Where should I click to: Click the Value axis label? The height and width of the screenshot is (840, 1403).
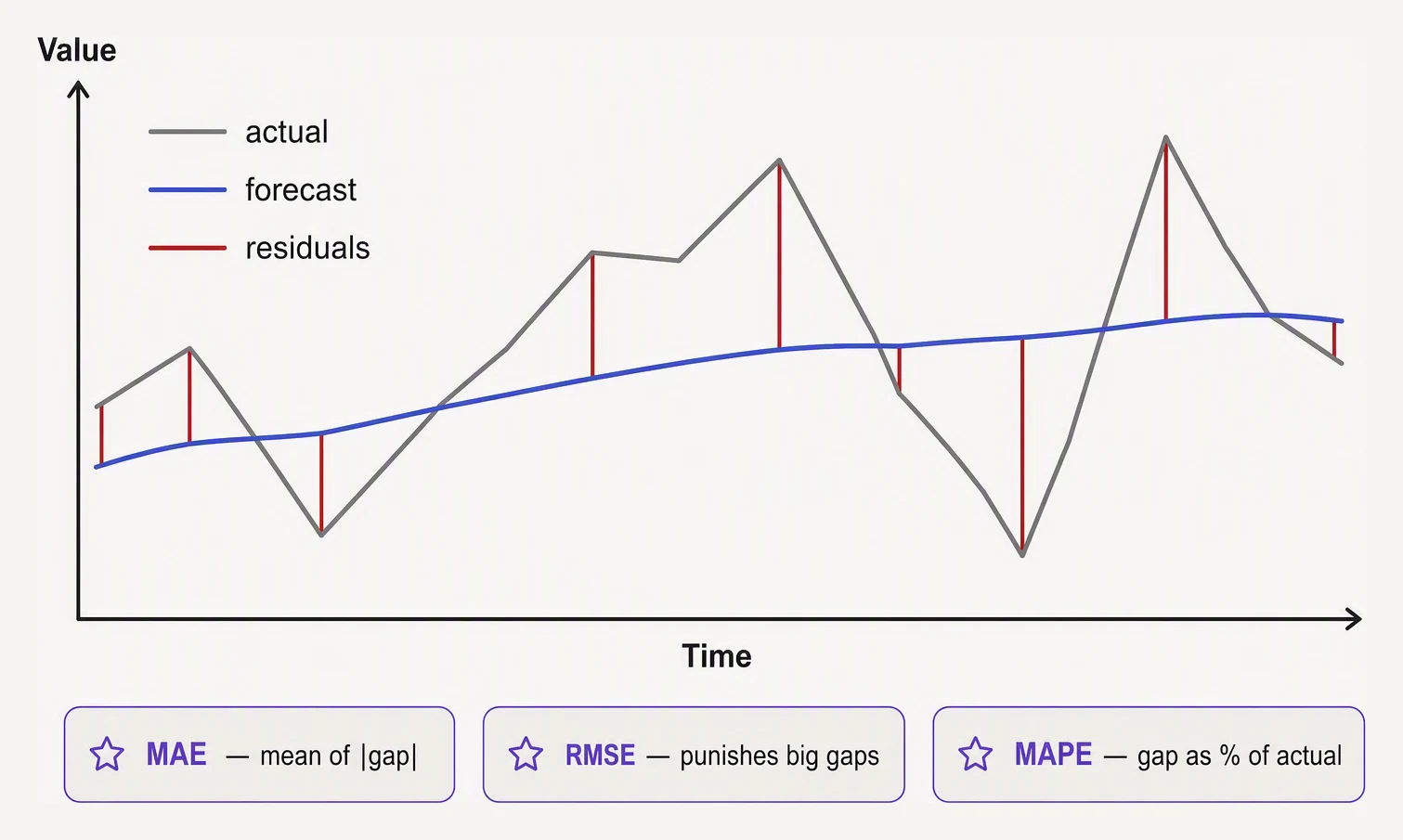point(77,50)
